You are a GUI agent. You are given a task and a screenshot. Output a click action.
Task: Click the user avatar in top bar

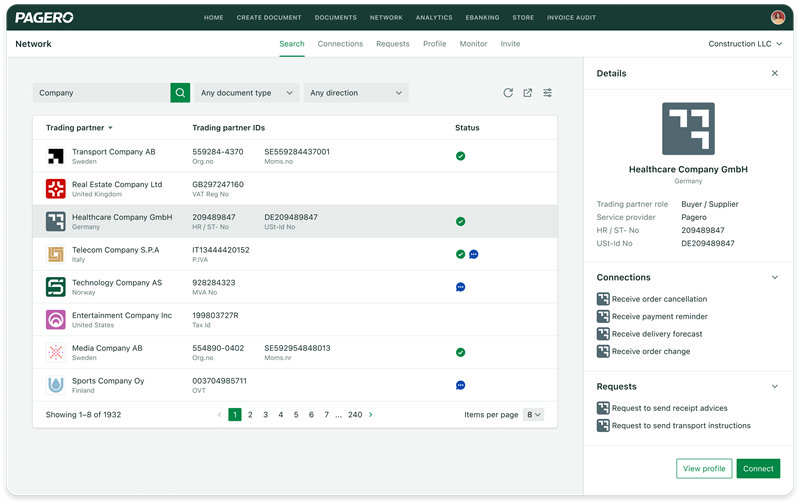[778, 17]
